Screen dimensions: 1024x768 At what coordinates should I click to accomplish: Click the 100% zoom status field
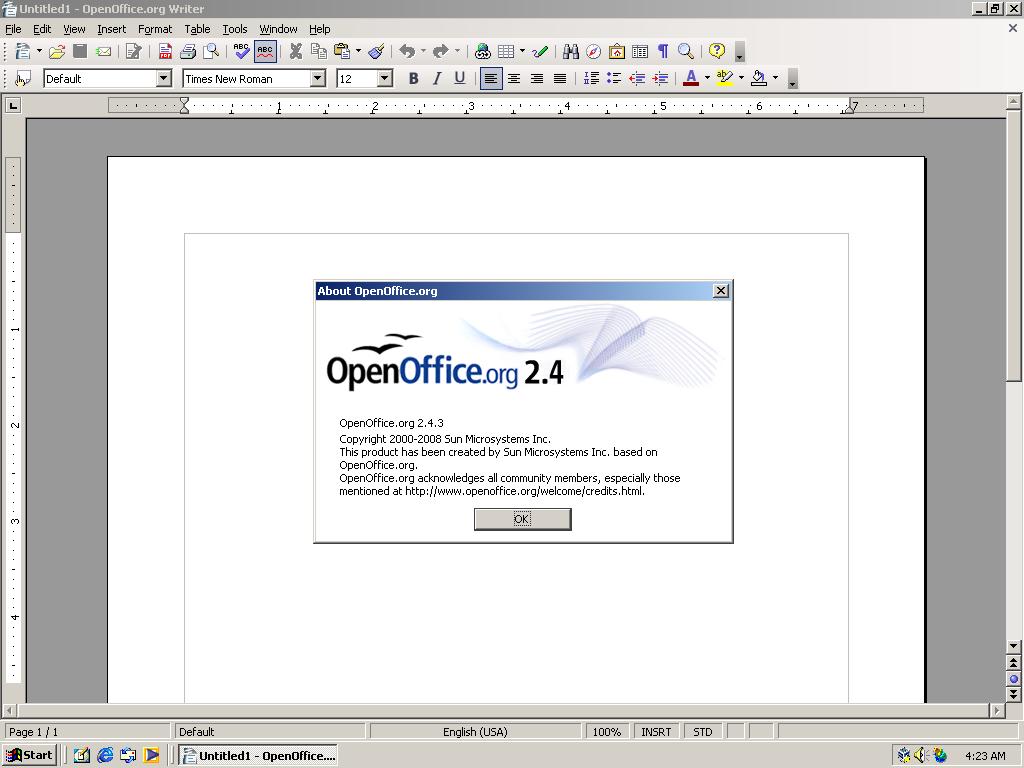(607, 732)
